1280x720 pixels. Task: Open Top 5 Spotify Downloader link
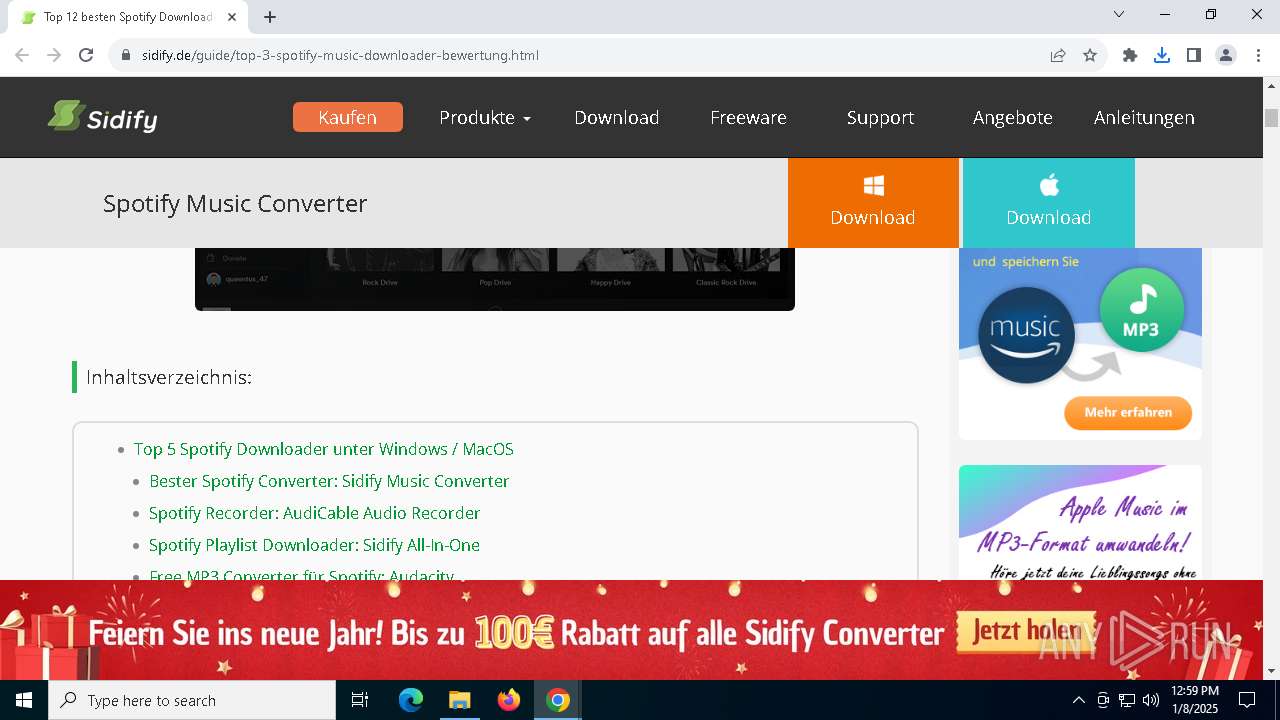tap(324, 449)
